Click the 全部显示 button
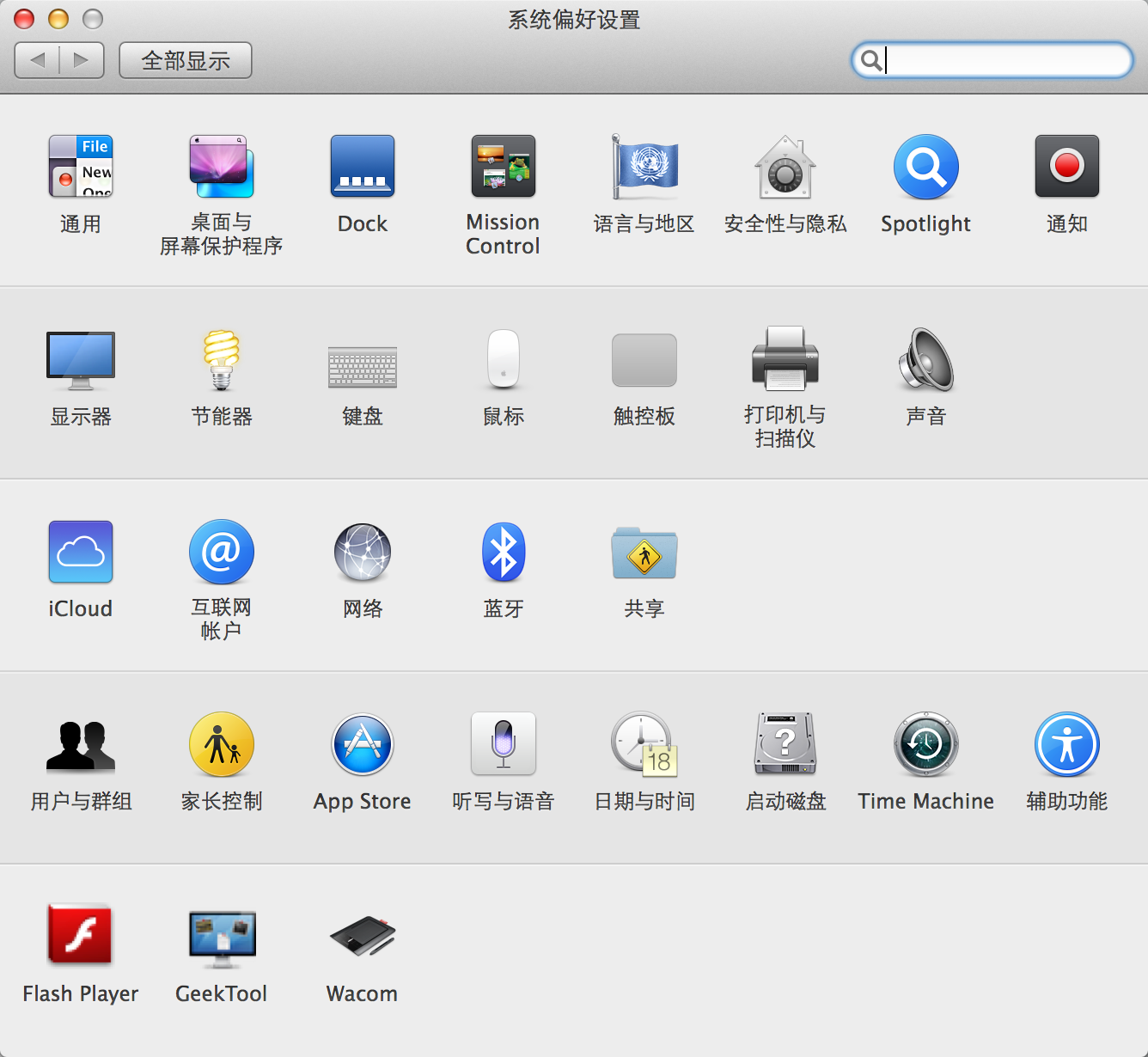This screenshot has height=1057, width=1148. 186,60
